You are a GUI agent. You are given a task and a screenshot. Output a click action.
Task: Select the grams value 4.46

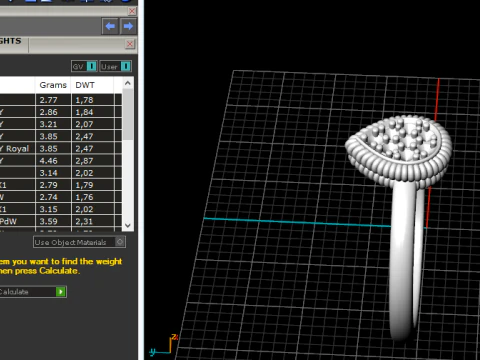coord(53,161)
